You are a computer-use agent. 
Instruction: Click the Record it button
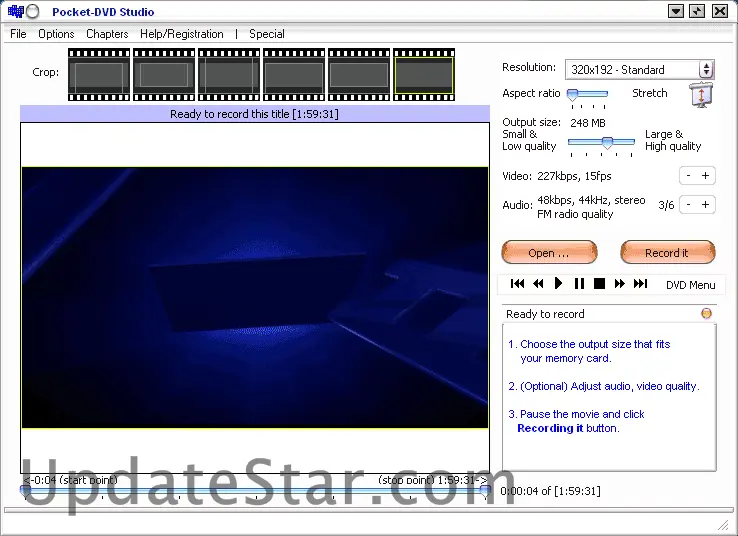pyautogui.click(x=667, y=253)
